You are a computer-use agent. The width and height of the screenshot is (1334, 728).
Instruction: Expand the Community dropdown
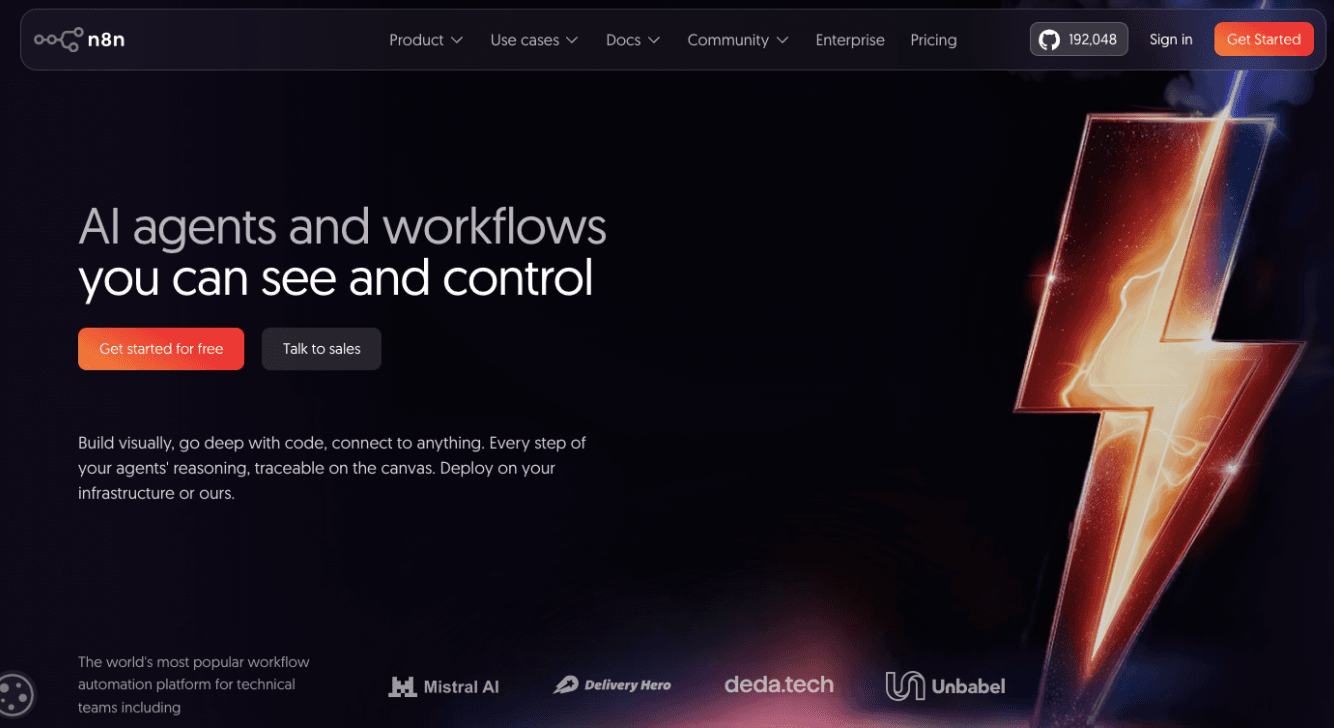coord(738,40)
